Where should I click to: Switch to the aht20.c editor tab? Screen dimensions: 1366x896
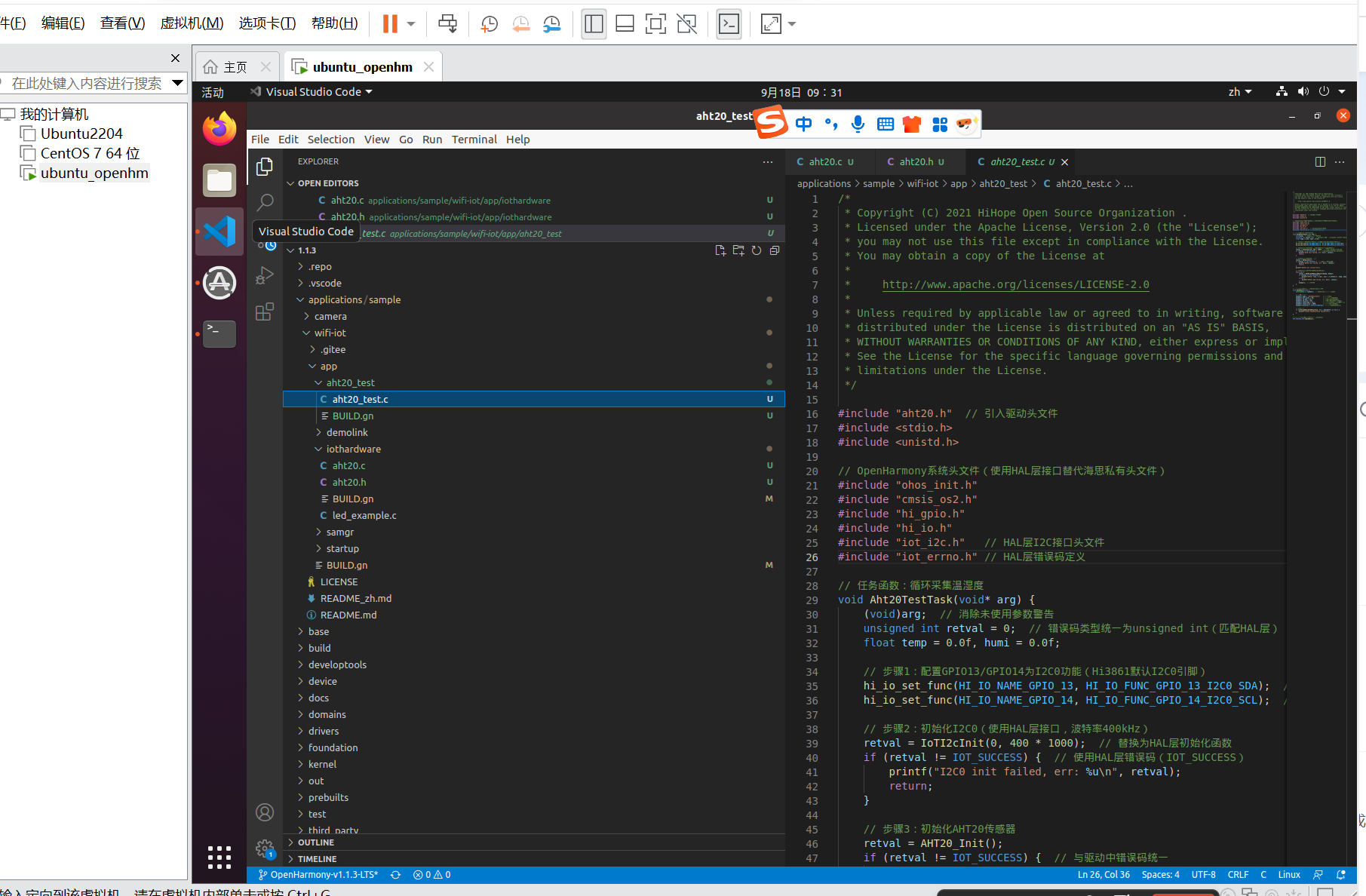826,161
